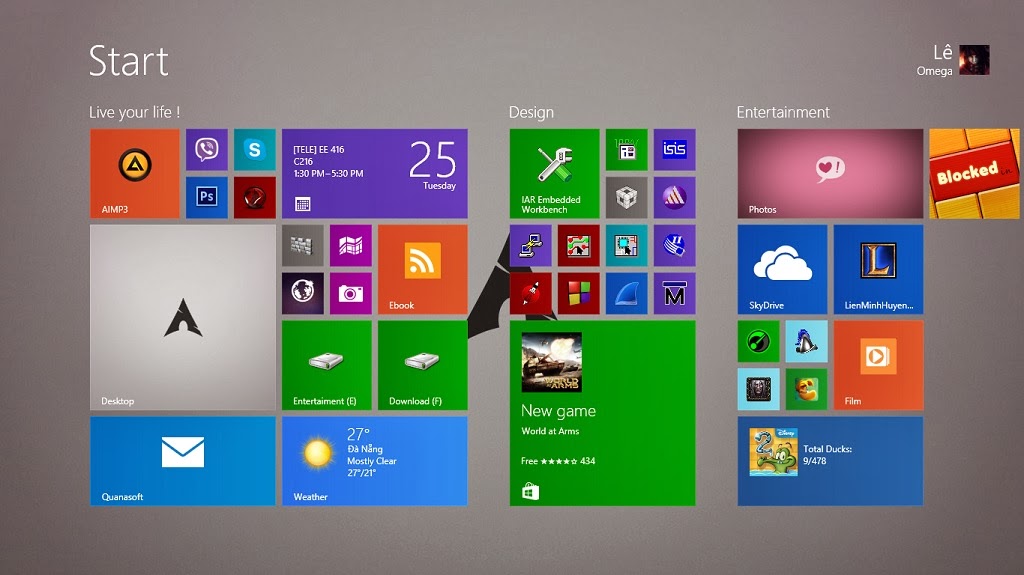Open the green form designer tile beside IAR
The image size is (1024, 575).
click(x=626, y=150)
